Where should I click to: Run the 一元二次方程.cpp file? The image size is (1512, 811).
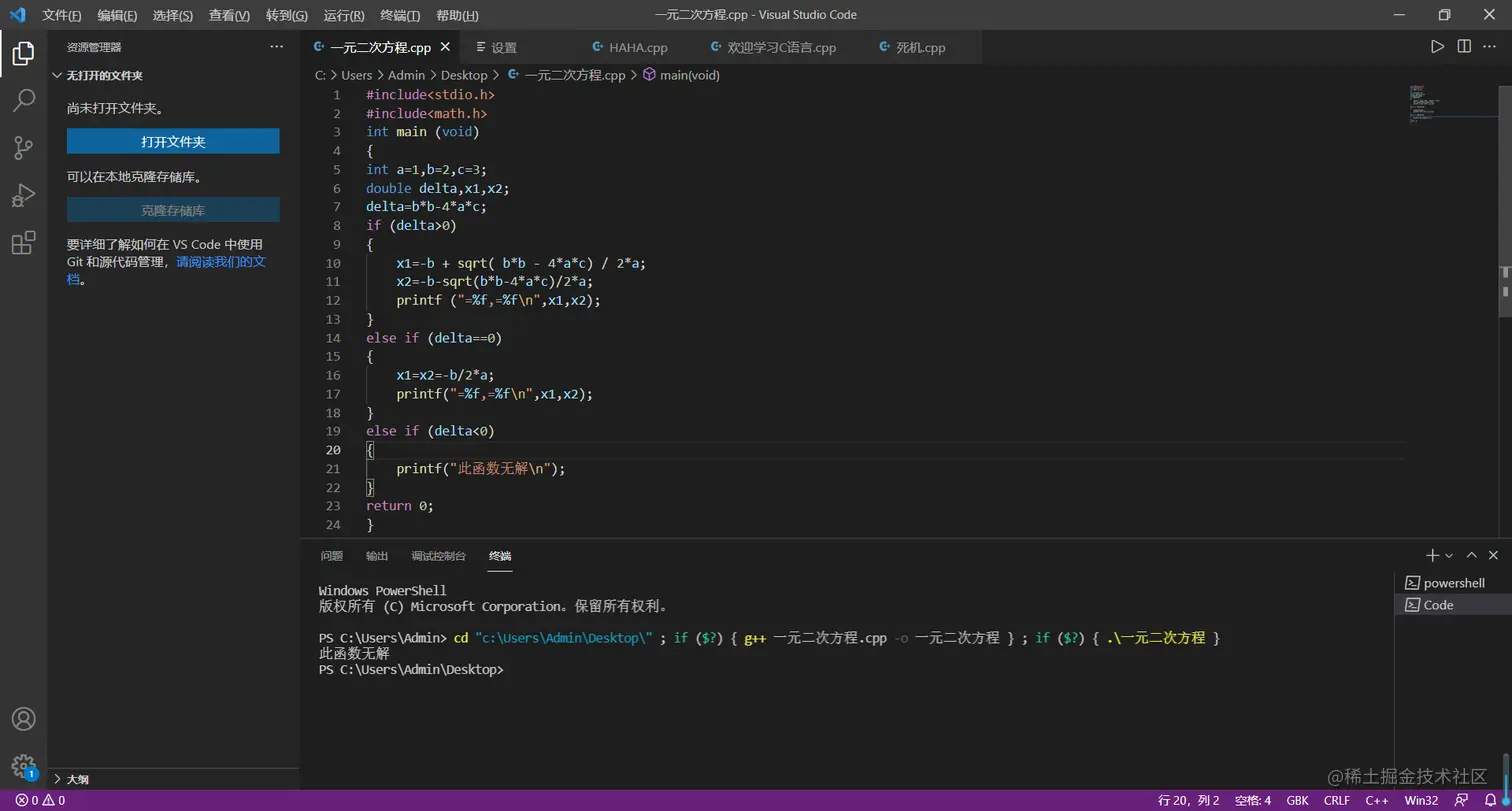click(1438, 46)
